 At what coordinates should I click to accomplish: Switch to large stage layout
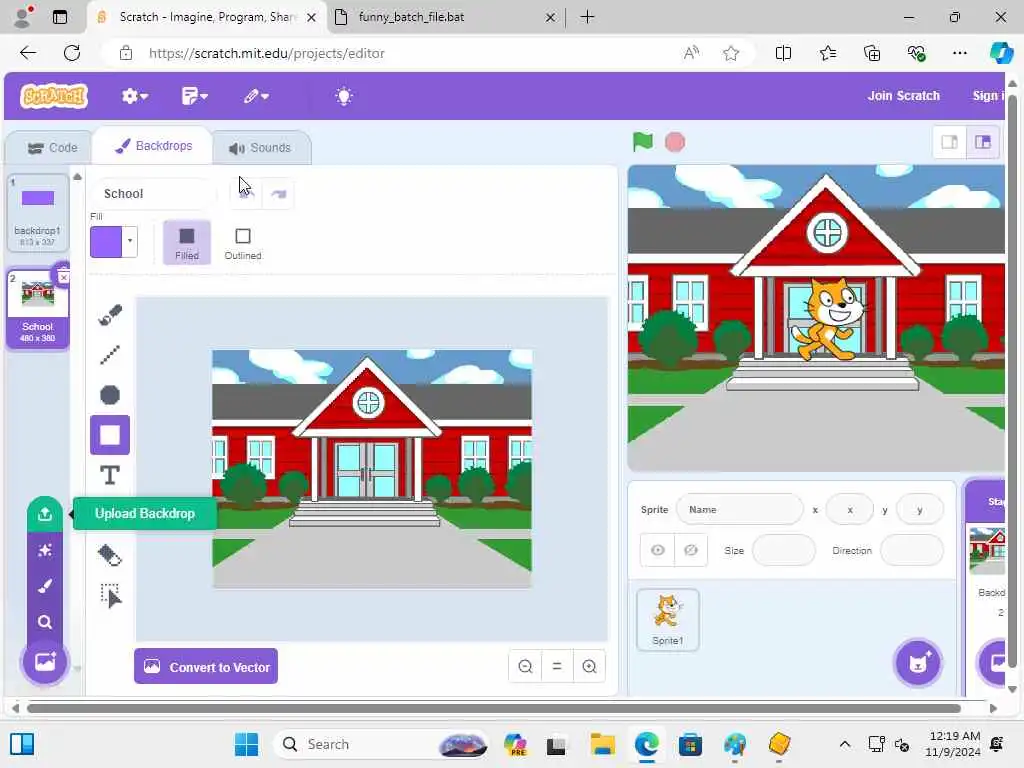coord(983,142)
